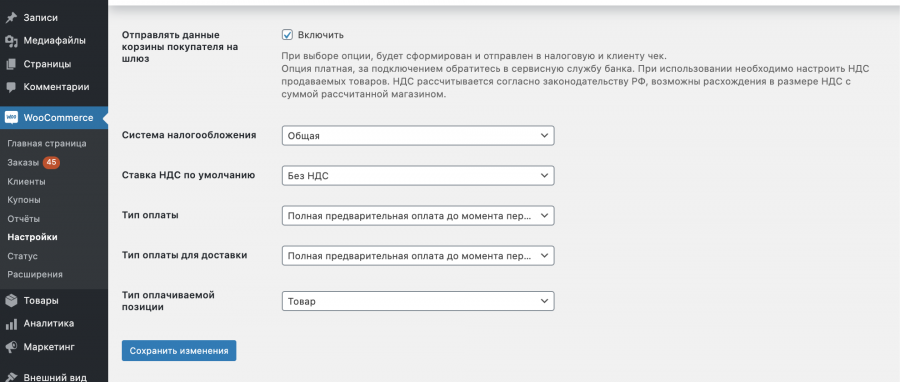Expand the Ставка НДС по умолчанию dropdown
Screen dimensions: 900x382
pos(418,176)
